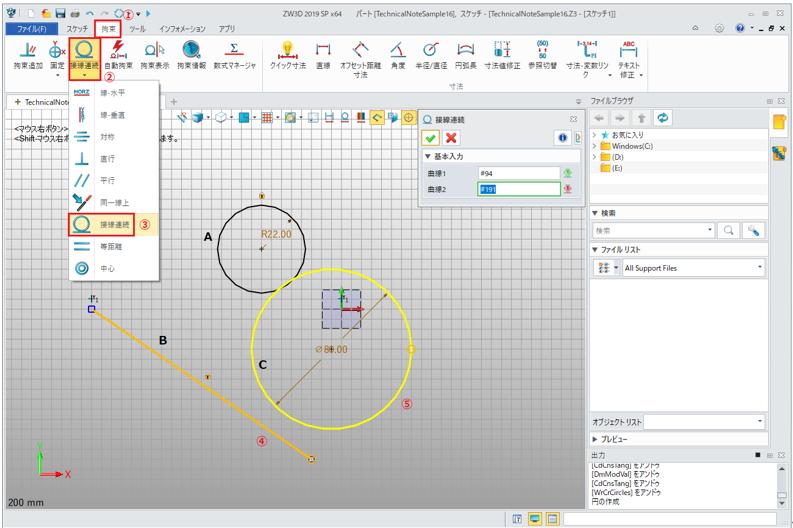Open the テキスト修正 dropdown arrow
The width and height of the screenshot is (793, 528).
pos(641,75)
